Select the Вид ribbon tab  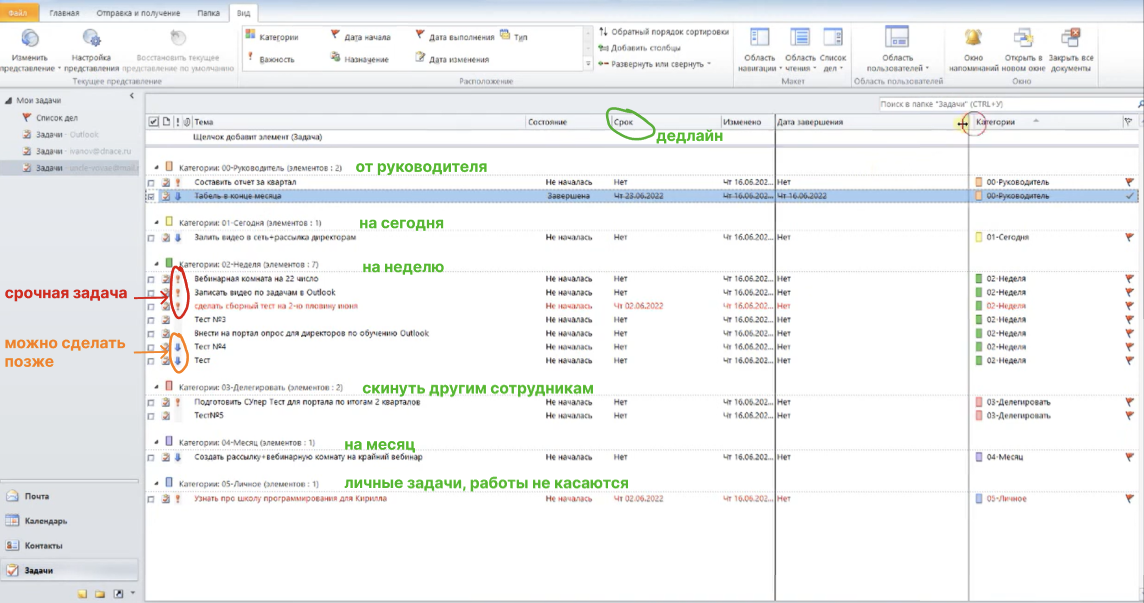click(x=244, y=13)
